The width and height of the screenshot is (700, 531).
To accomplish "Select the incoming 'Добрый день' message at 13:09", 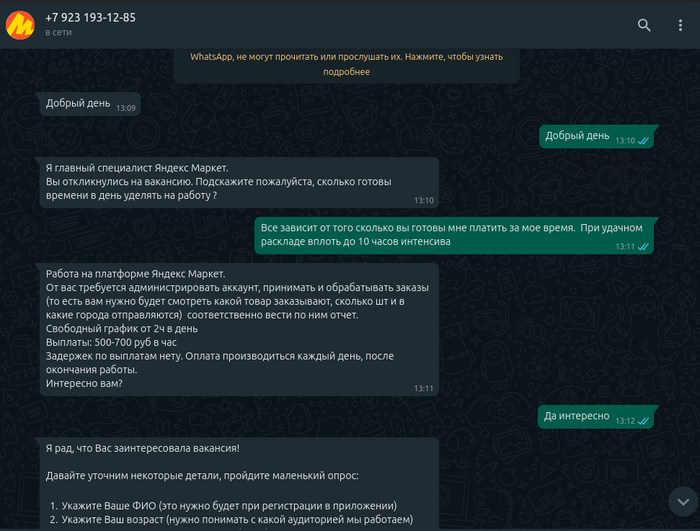I will click(x=90, y=104).
